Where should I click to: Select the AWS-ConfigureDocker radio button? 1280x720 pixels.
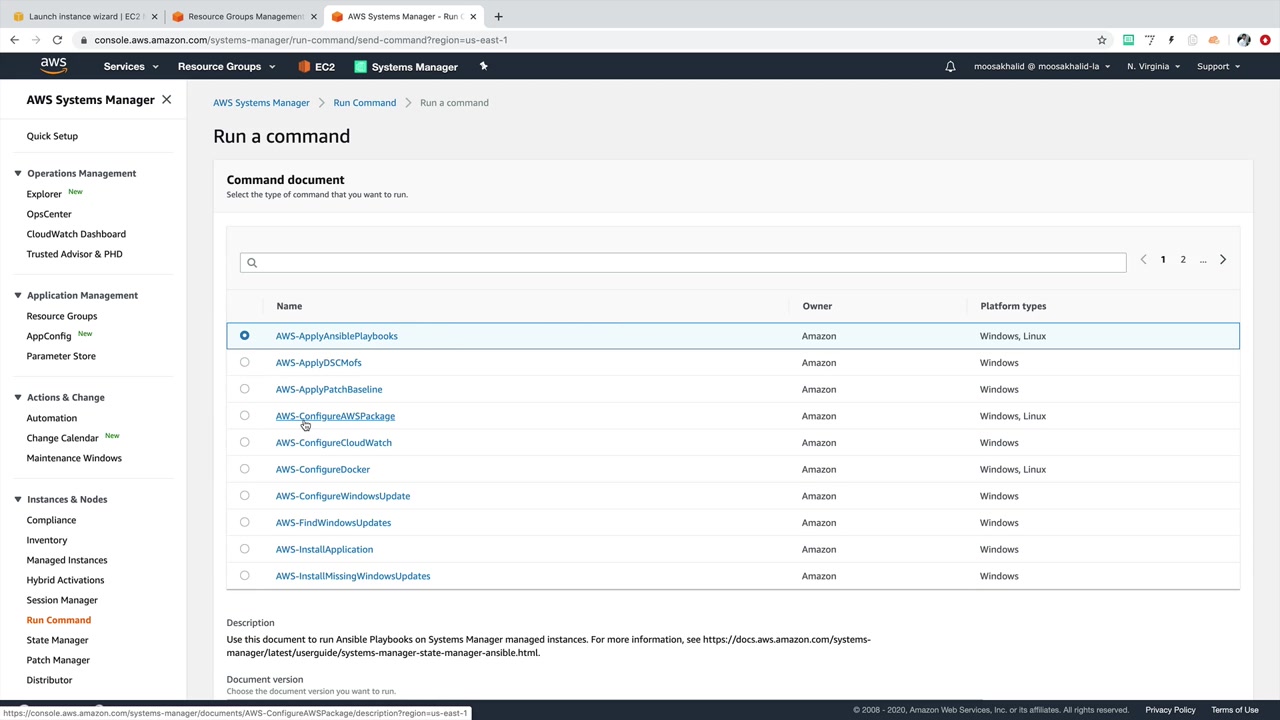245,469
